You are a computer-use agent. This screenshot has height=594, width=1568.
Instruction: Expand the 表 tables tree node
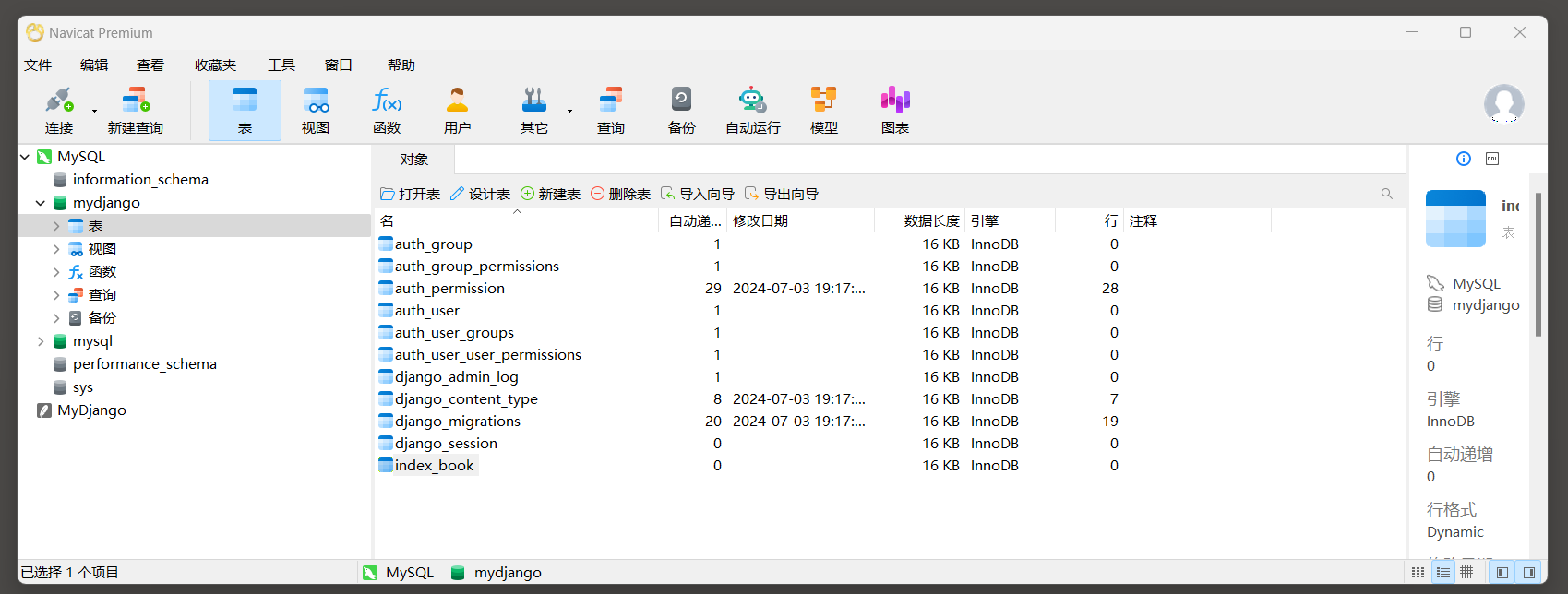coord(56,226)
